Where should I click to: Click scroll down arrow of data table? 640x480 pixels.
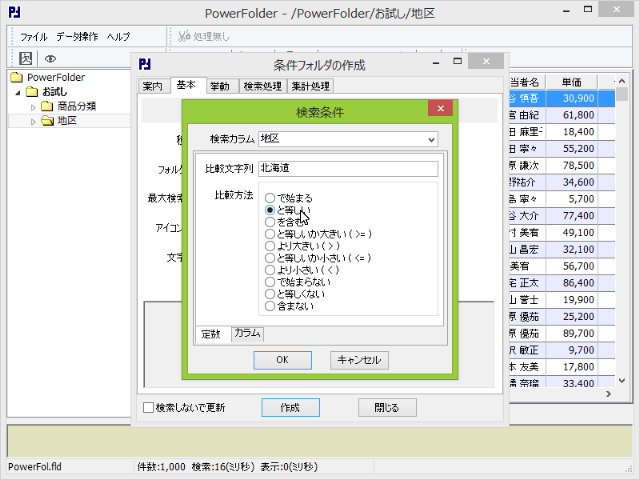click(x=622, y=380)
